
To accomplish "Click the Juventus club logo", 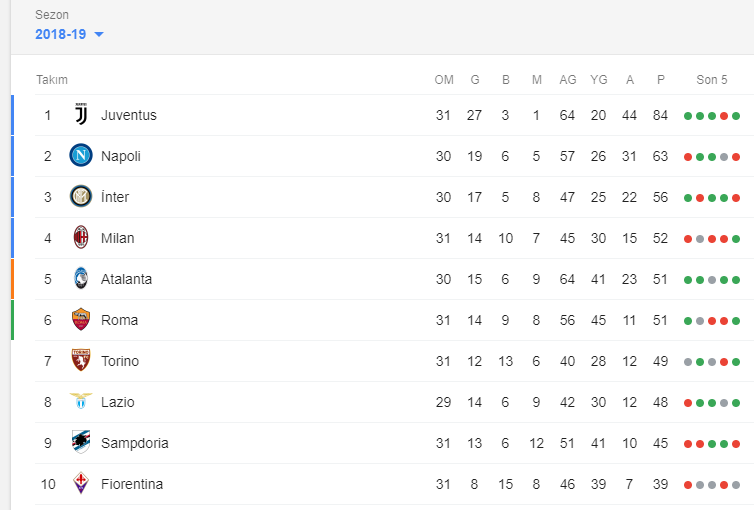I will (x=81, y=115).
